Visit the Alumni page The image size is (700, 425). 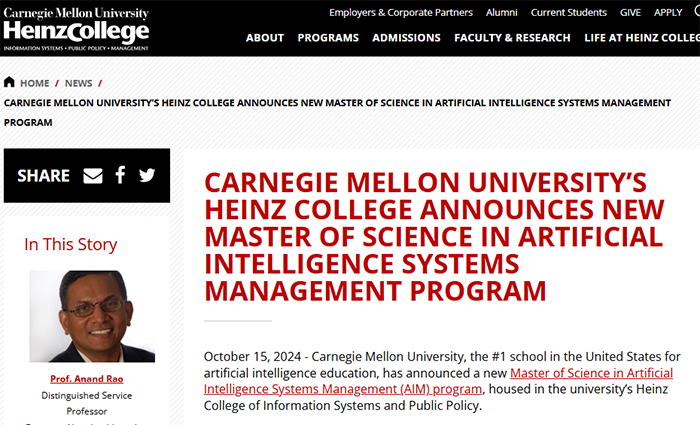click(502, 12)
